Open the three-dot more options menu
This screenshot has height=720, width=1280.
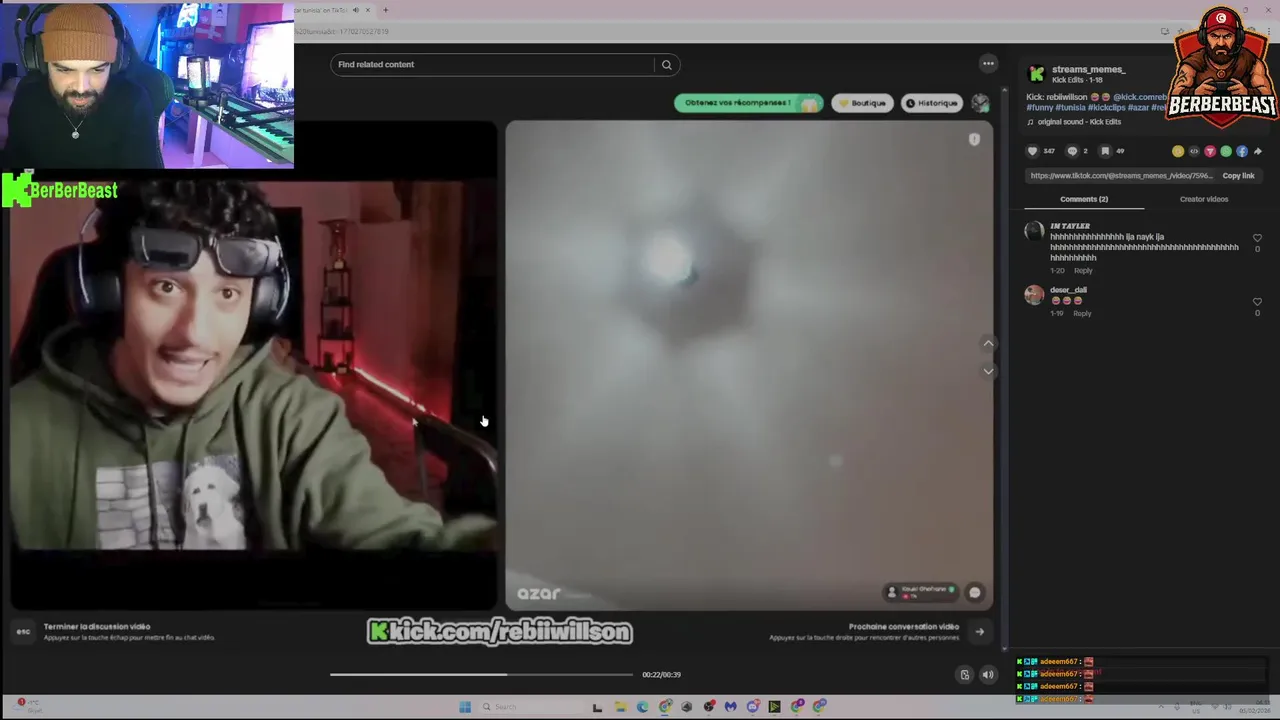[x=988, y=64]
